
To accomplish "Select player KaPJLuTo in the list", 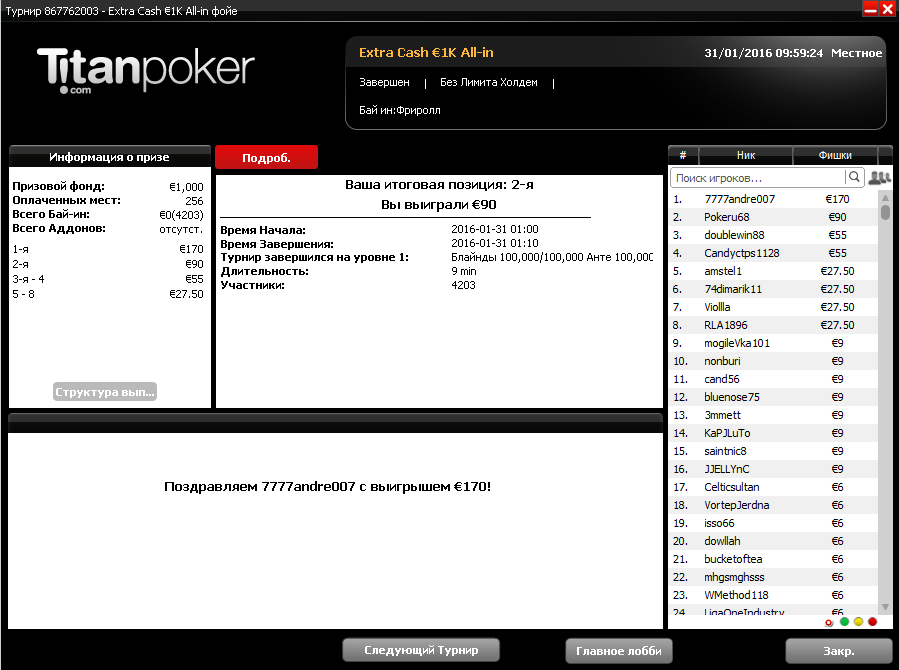I will click(x=773, y=433).
